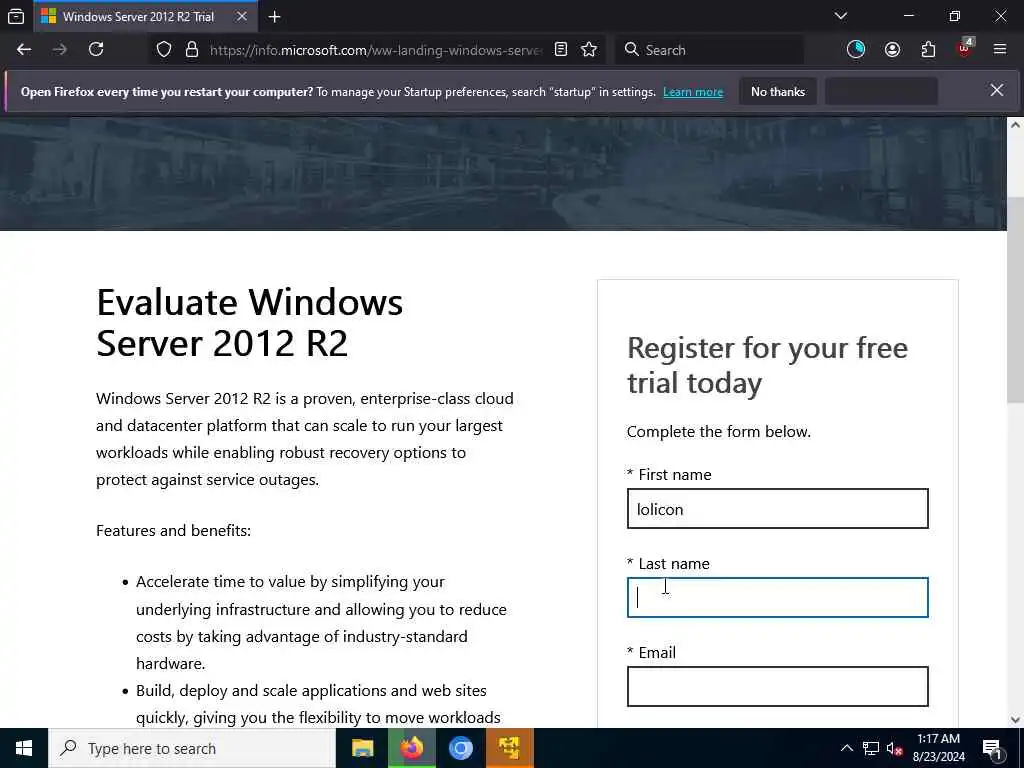The height and width of the screenshot is (768, 1024).
Task: Click the First name field containing lolicon
Action: click(777, 509)
